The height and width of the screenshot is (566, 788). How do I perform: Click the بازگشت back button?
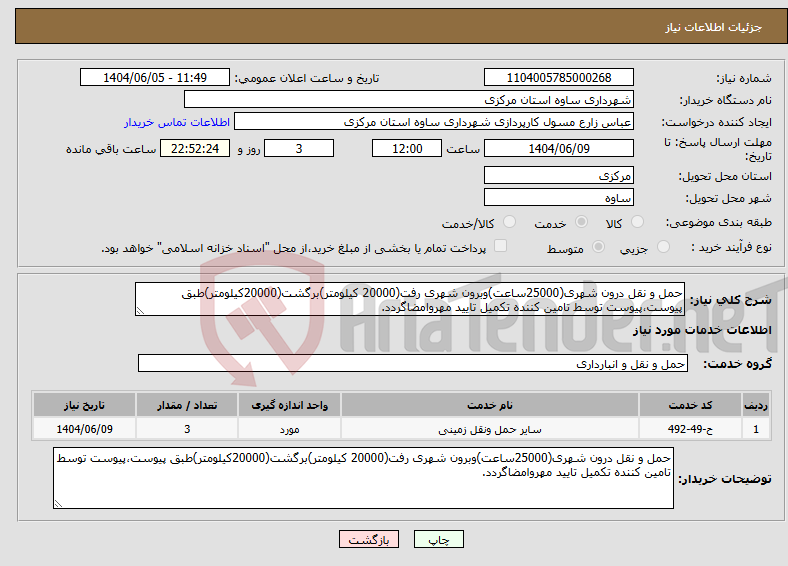(369, 539)
